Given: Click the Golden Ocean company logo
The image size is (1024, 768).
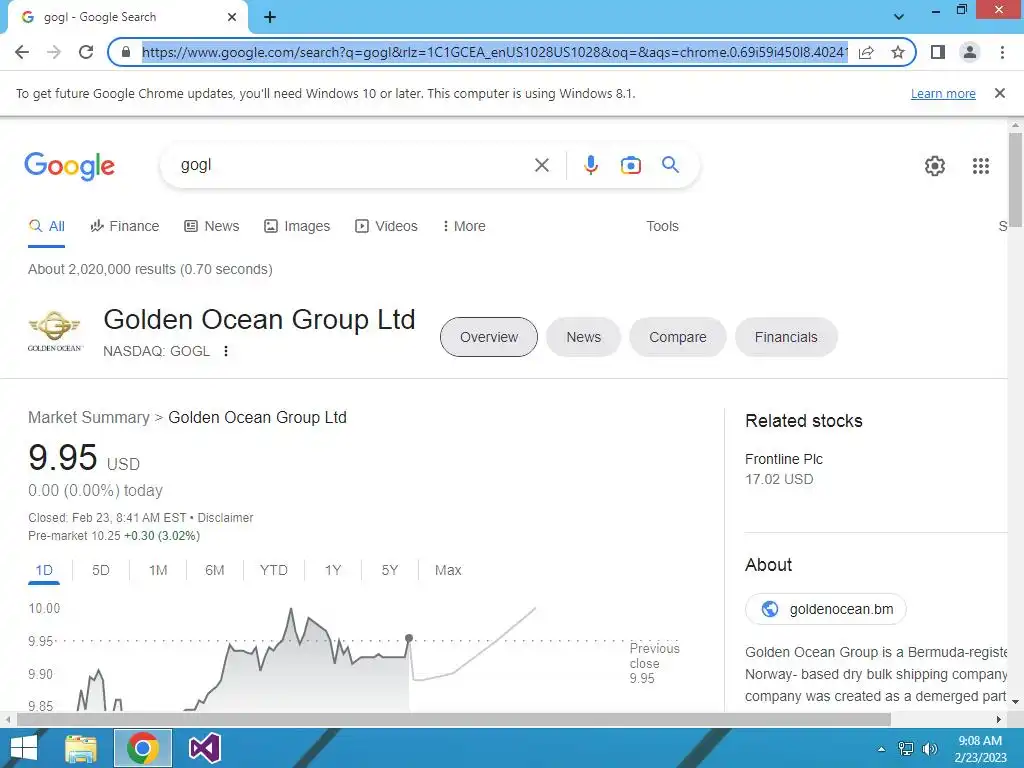Looking at the screenshot, I should pos(55,331).
